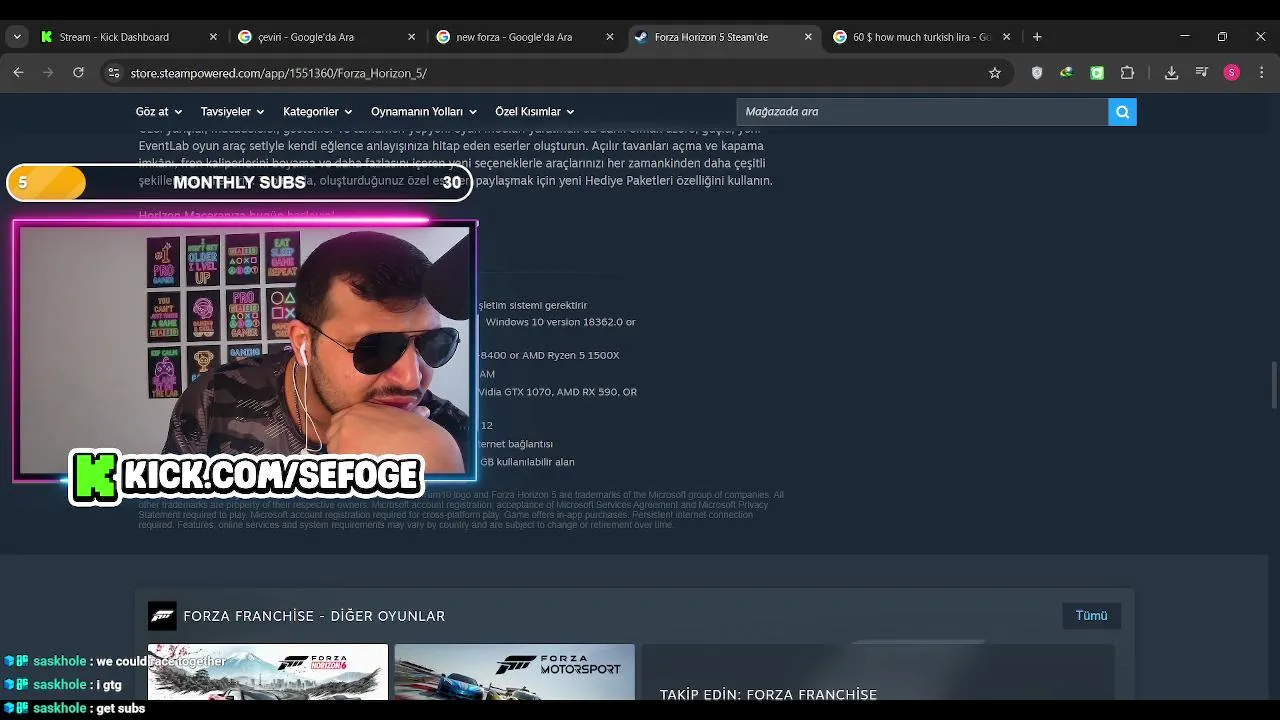Click the Takip Edin: Forza Franchise panel
The image size is (1280, 720).
click(x=877, y=672)
